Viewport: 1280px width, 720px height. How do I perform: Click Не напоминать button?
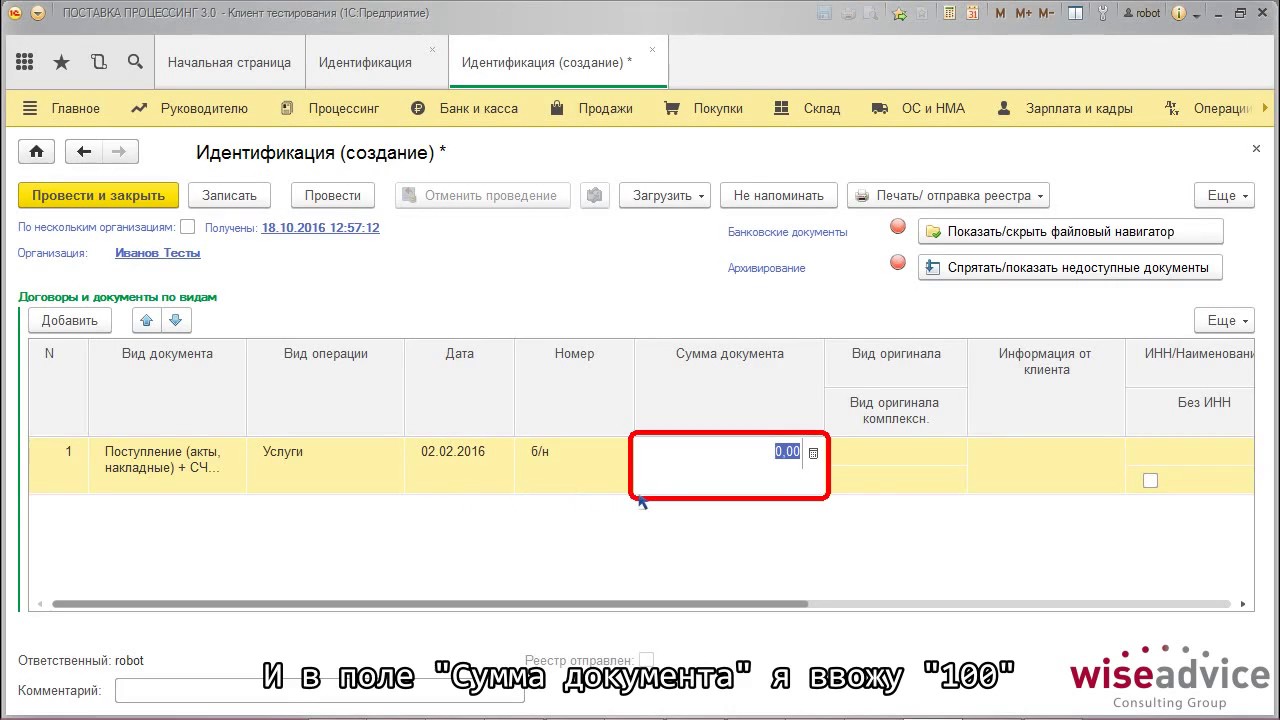pos(778,195)
